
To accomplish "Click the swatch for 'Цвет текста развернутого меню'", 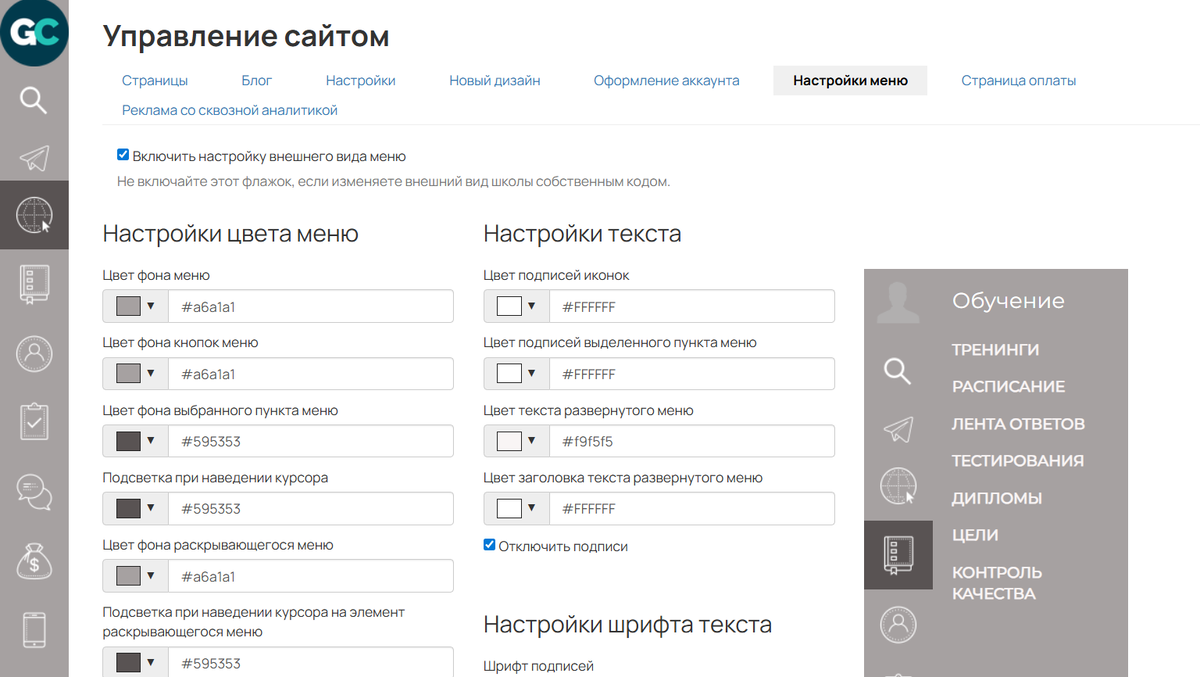I will tap(509, 441).
